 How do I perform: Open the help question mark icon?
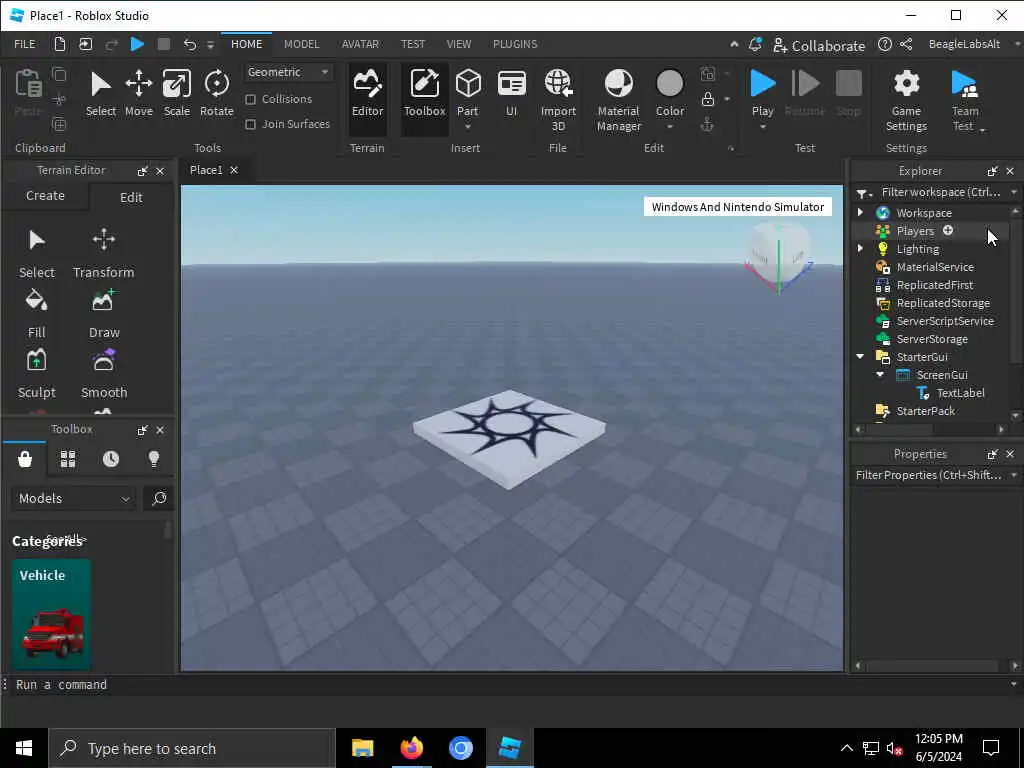coord(884,44)
